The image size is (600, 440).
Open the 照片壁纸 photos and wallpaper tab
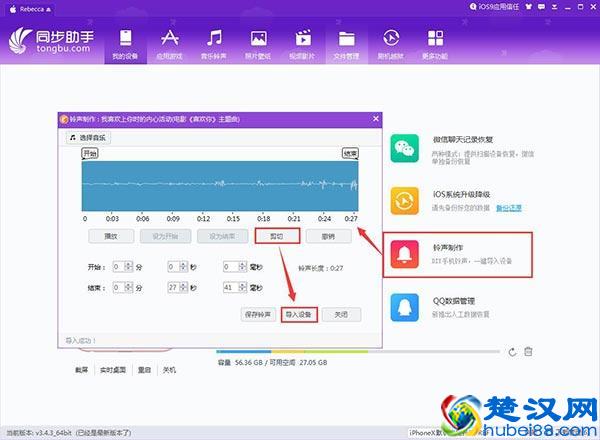[x=258, y=44]
